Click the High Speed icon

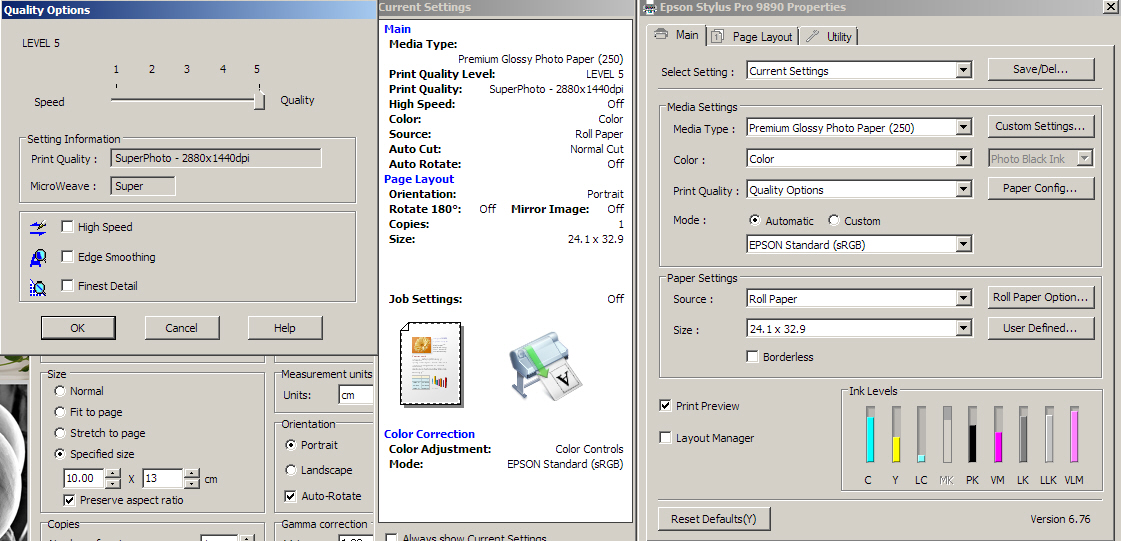[x=38, y=227]
